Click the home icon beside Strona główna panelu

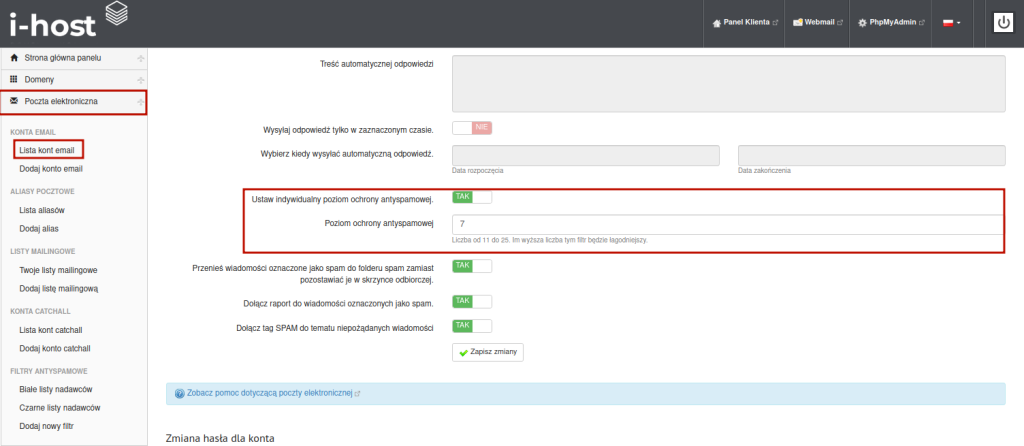pos(14,58)
